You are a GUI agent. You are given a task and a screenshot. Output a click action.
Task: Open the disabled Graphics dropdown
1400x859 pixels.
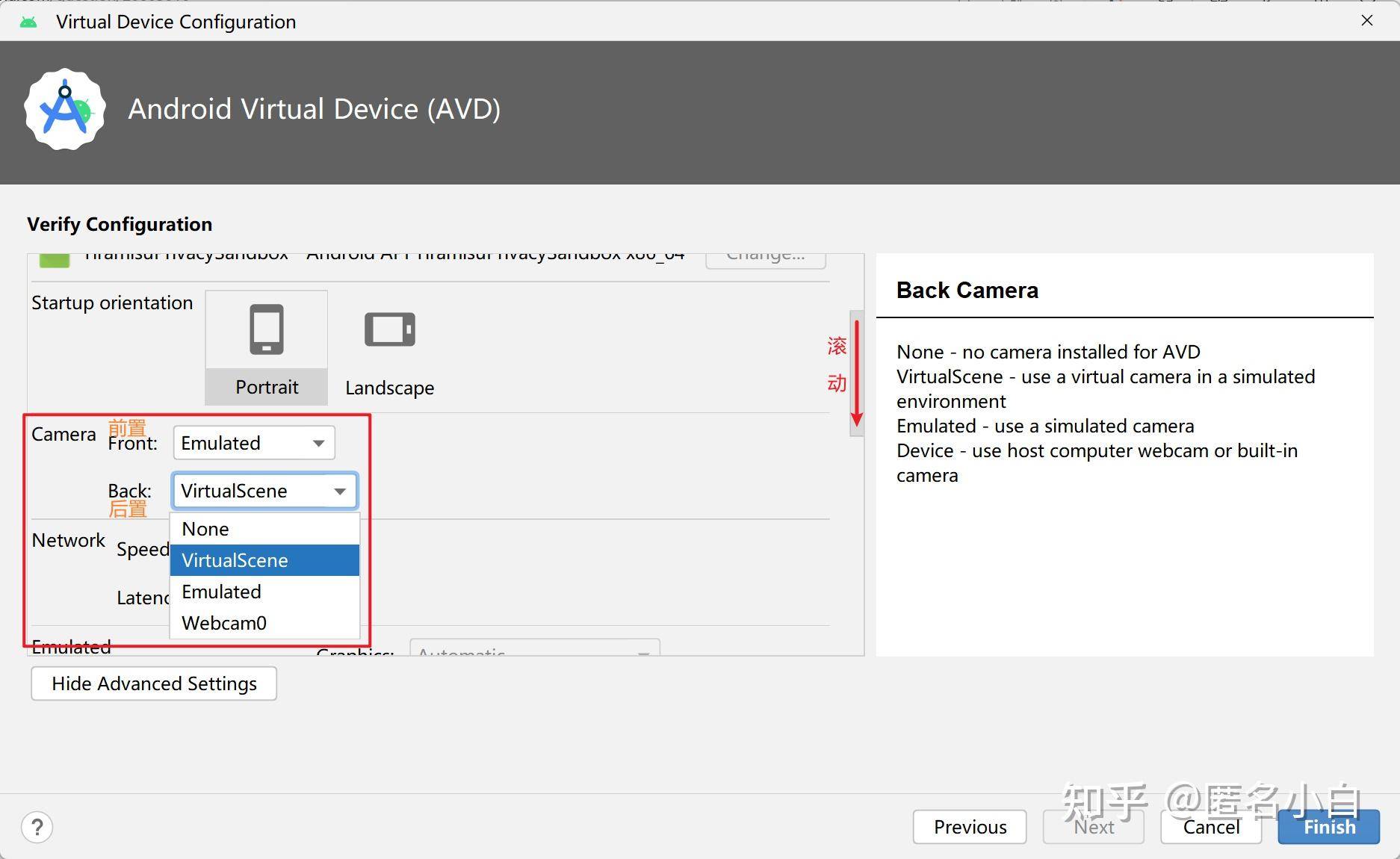pyautogui.click(x=535, y=648)
